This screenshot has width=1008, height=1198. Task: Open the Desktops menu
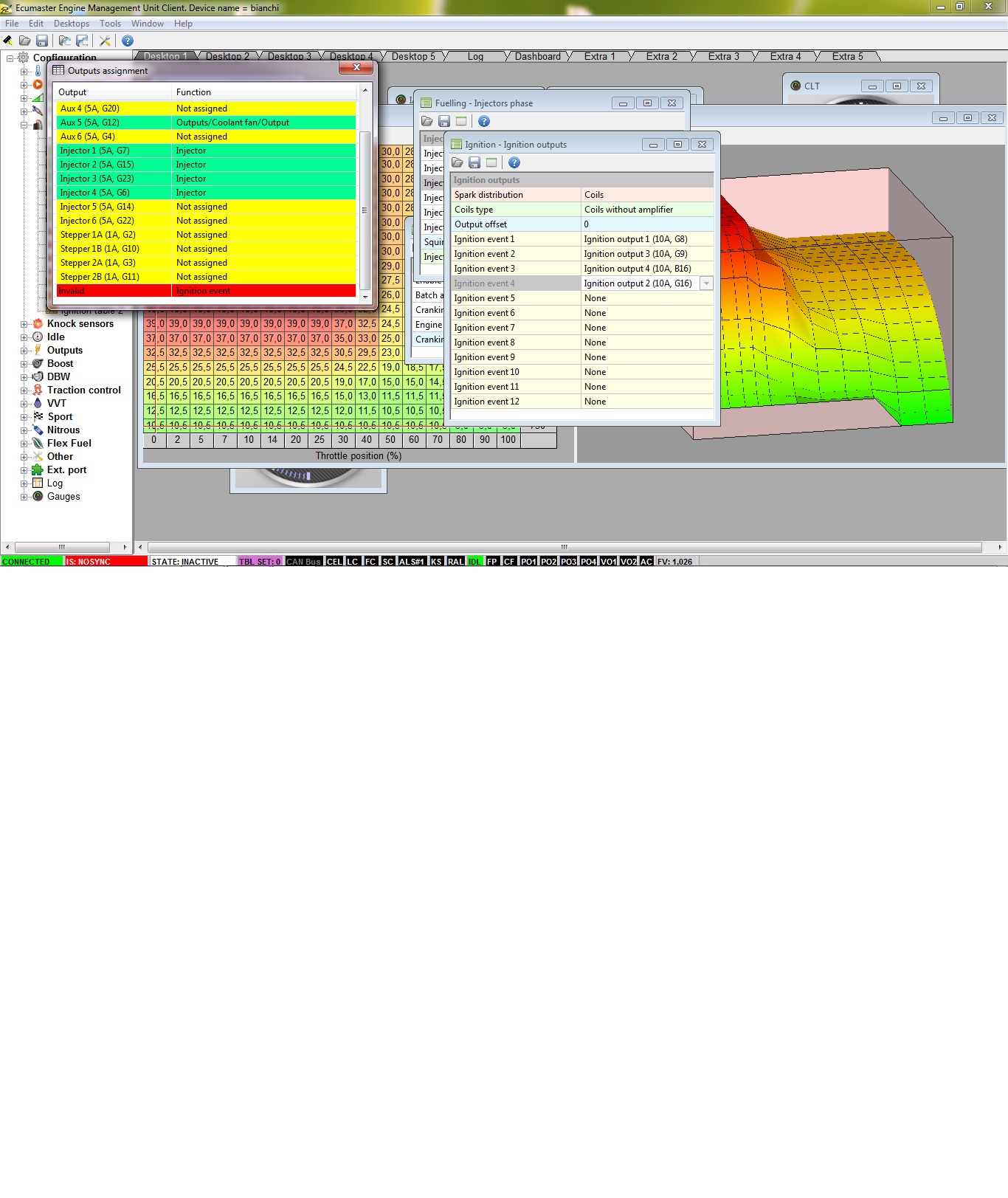(x=71, y=24)
